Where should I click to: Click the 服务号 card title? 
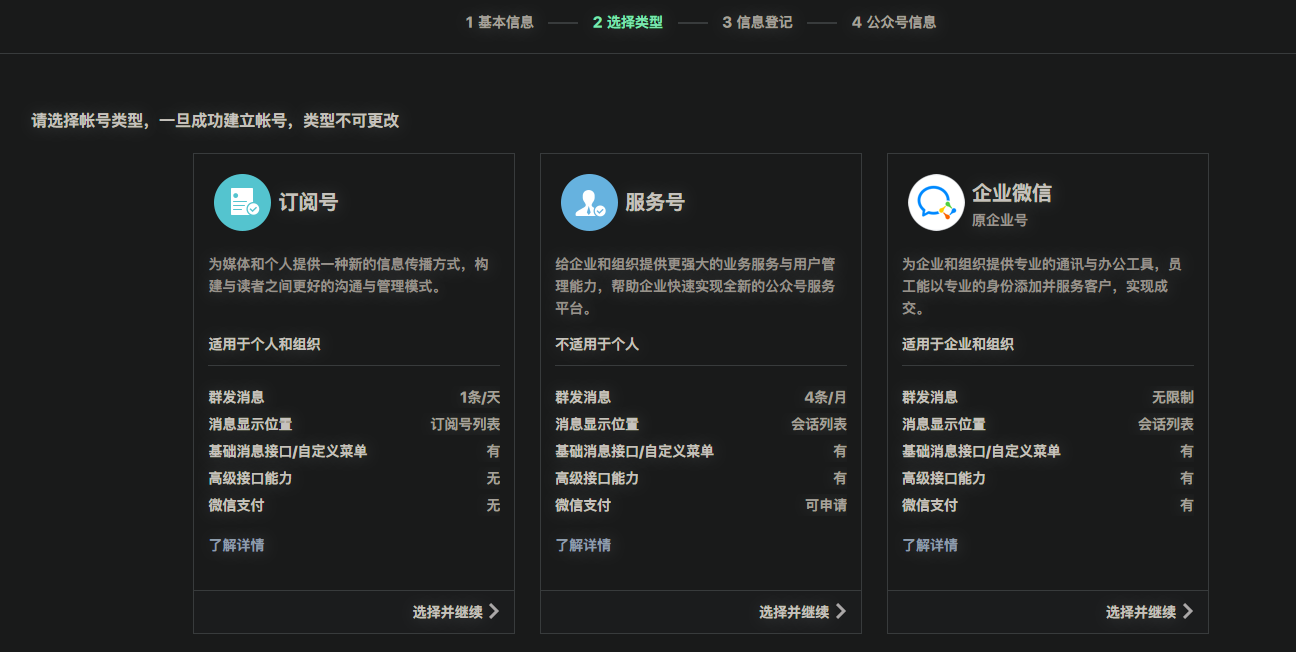click(655, 202)
